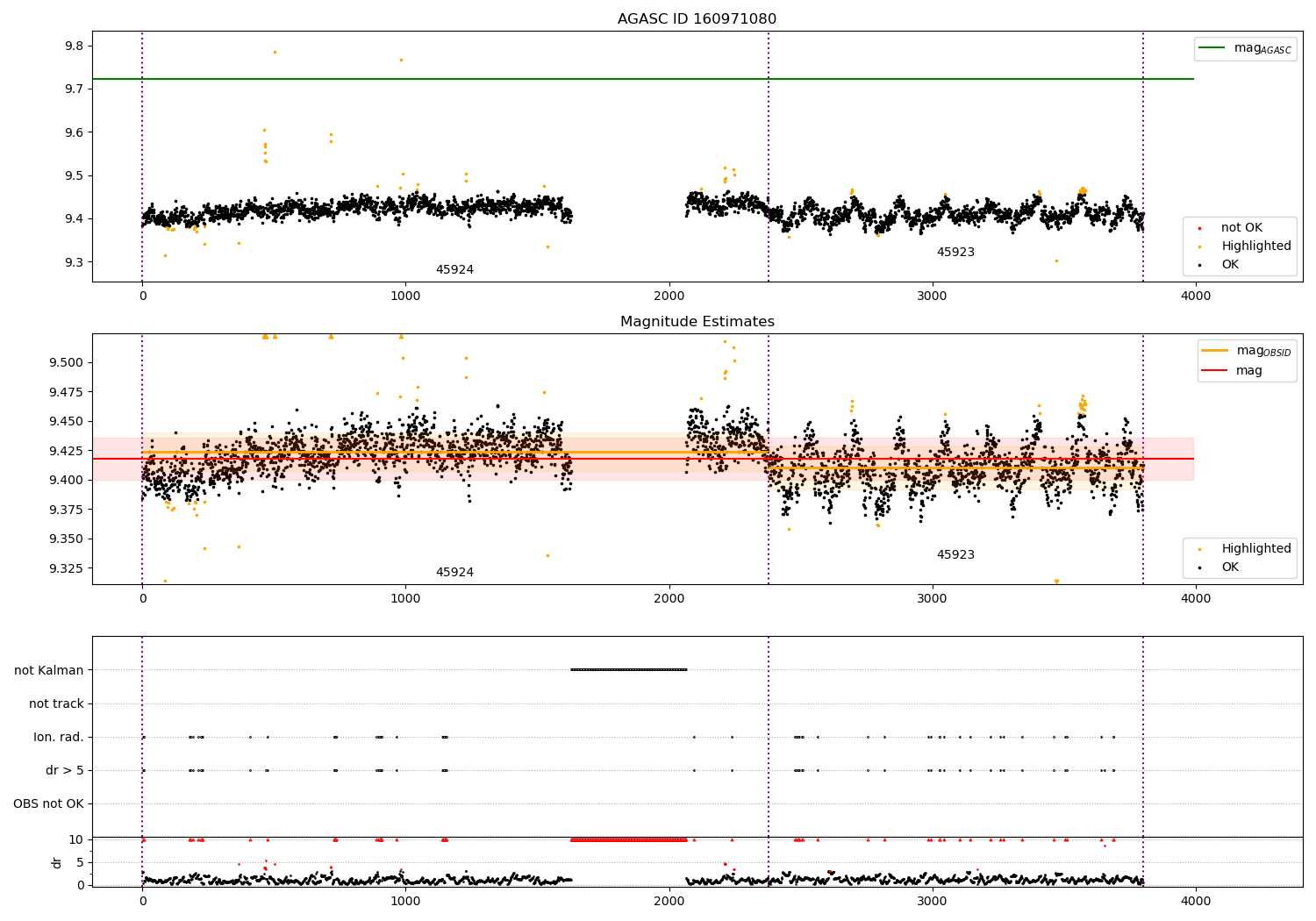Click the 2000 x-axis tick of bottom plot
This screenshot has width=1316, height=921.
tap(669, 901)
